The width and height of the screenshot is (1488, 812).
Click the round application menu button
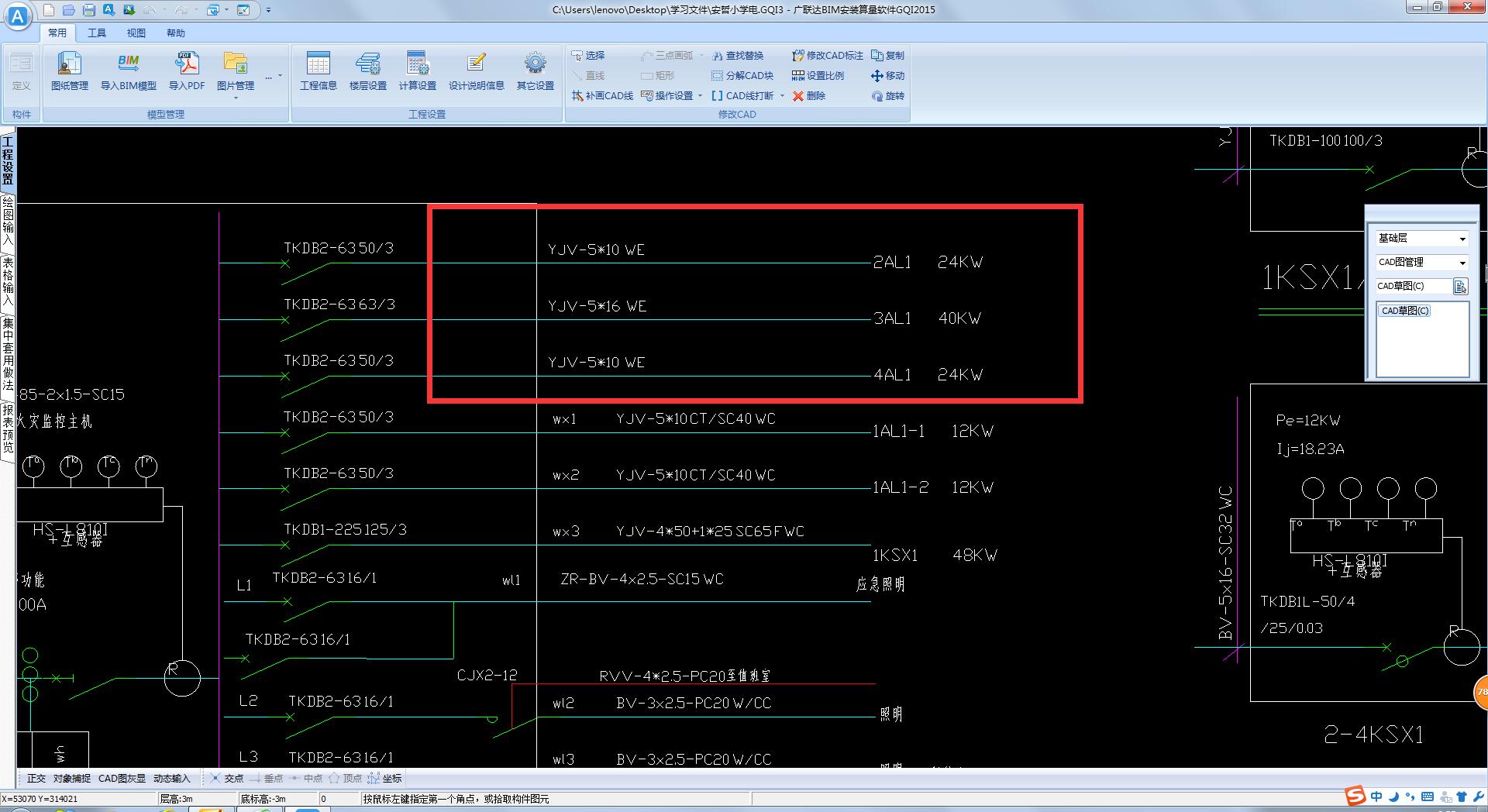click(19, 15)
